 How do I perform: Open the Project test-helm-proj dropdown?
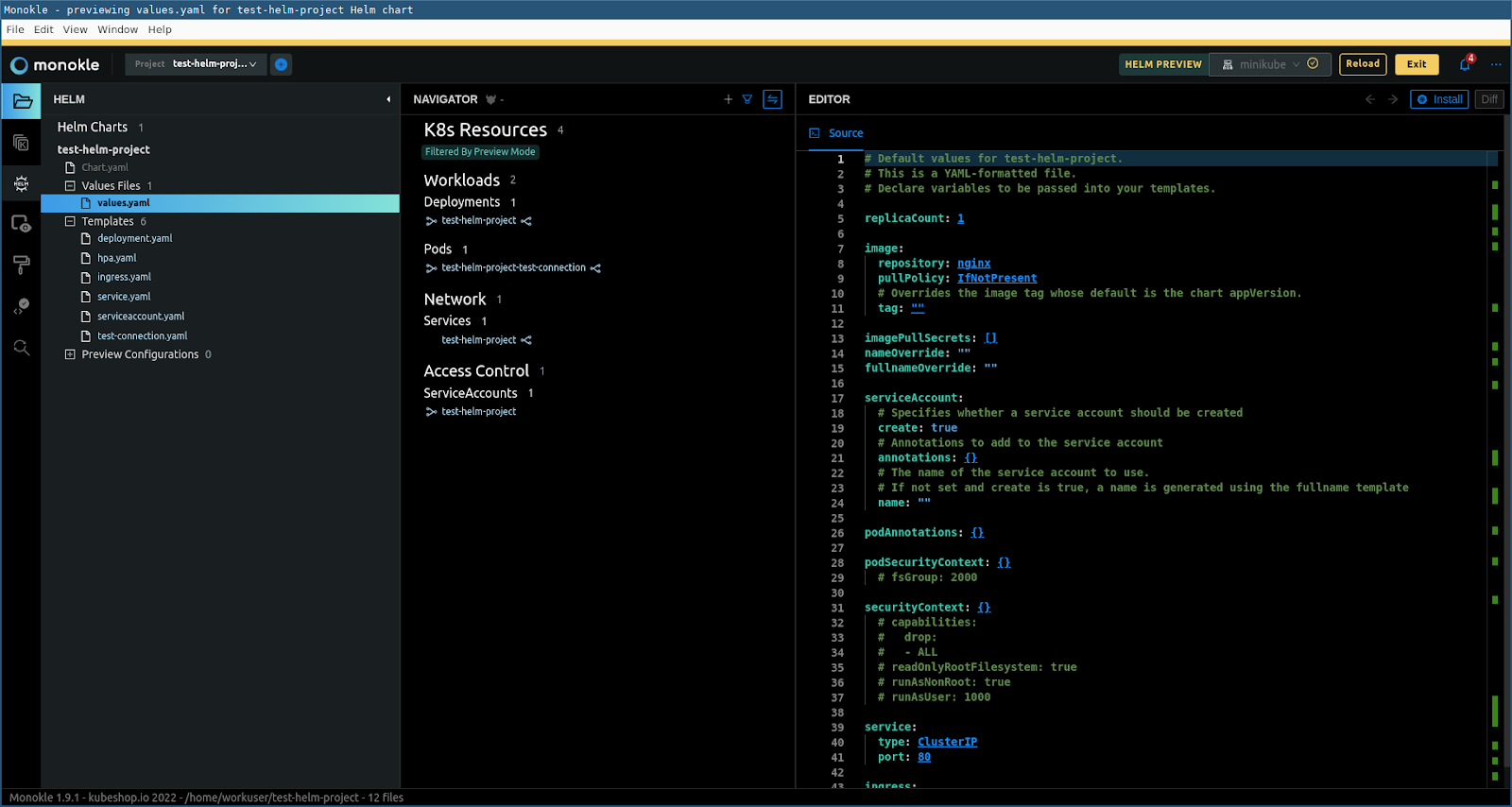[196, 64]
